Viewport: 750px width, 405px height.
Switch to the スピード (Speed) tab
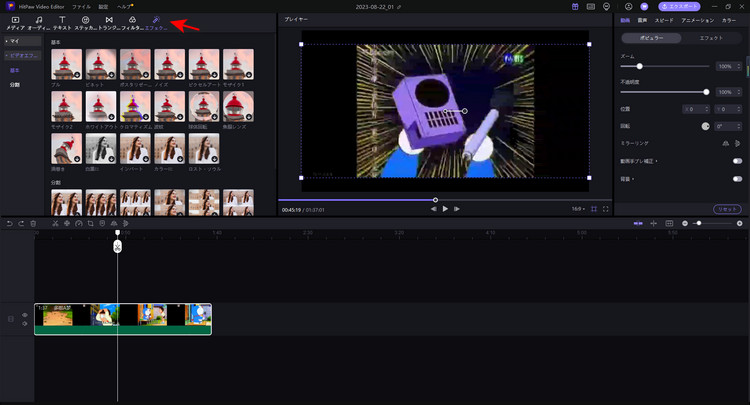coord(664,20)
